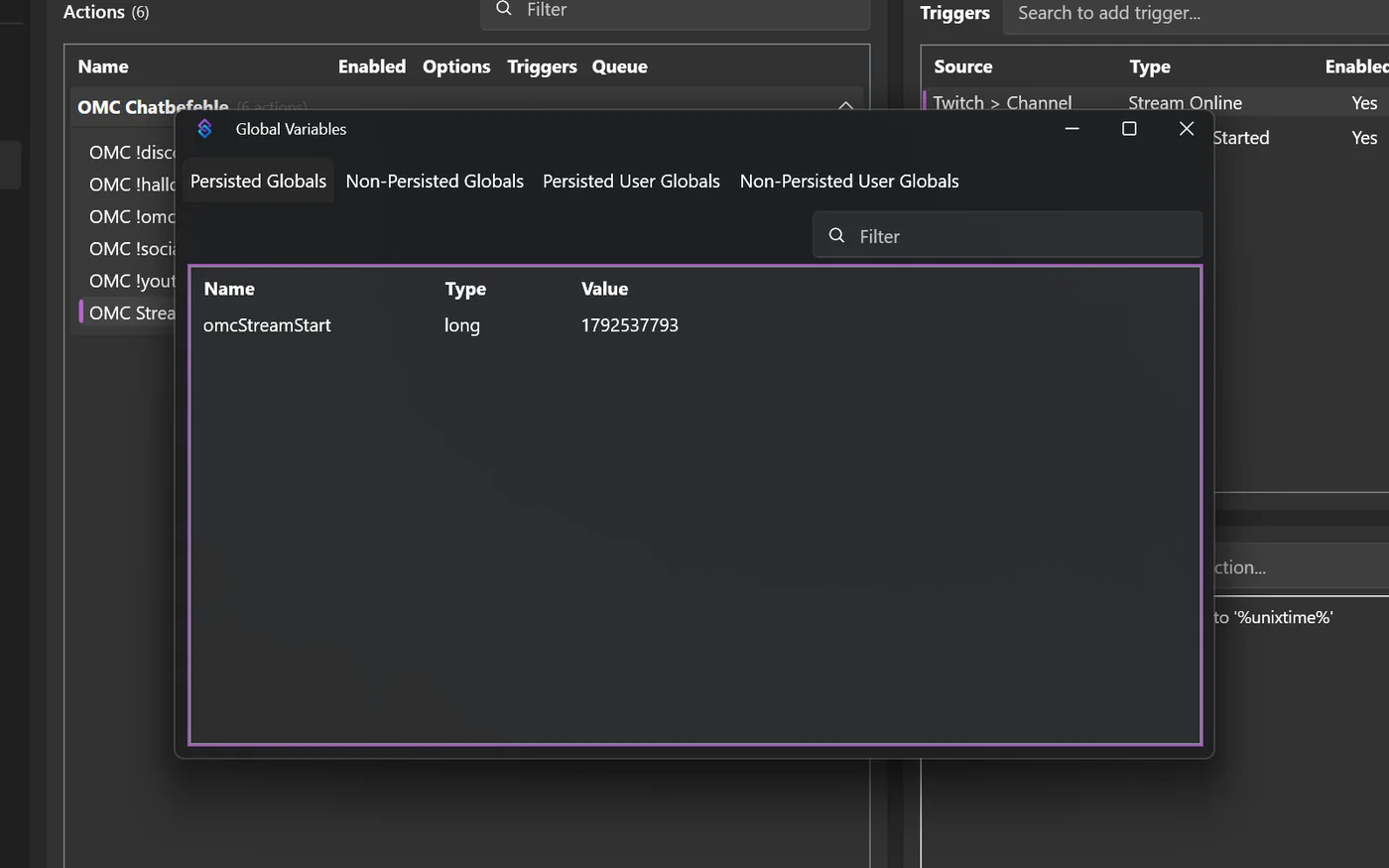The image size is (1389, 868).
Task: Sort variables by Name column header
Action: 229,289
